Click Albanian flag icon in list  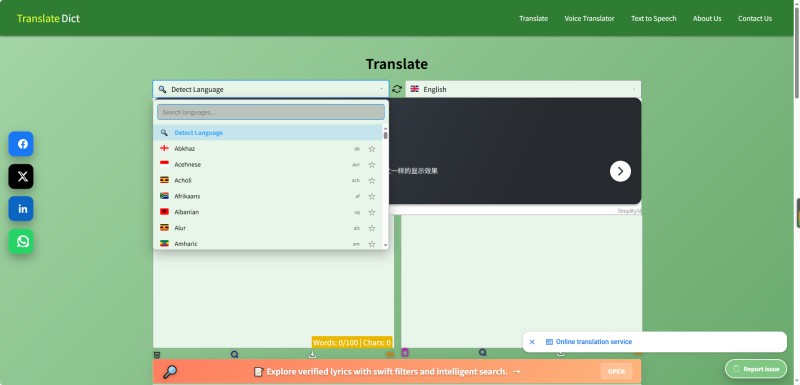[164, 212]
